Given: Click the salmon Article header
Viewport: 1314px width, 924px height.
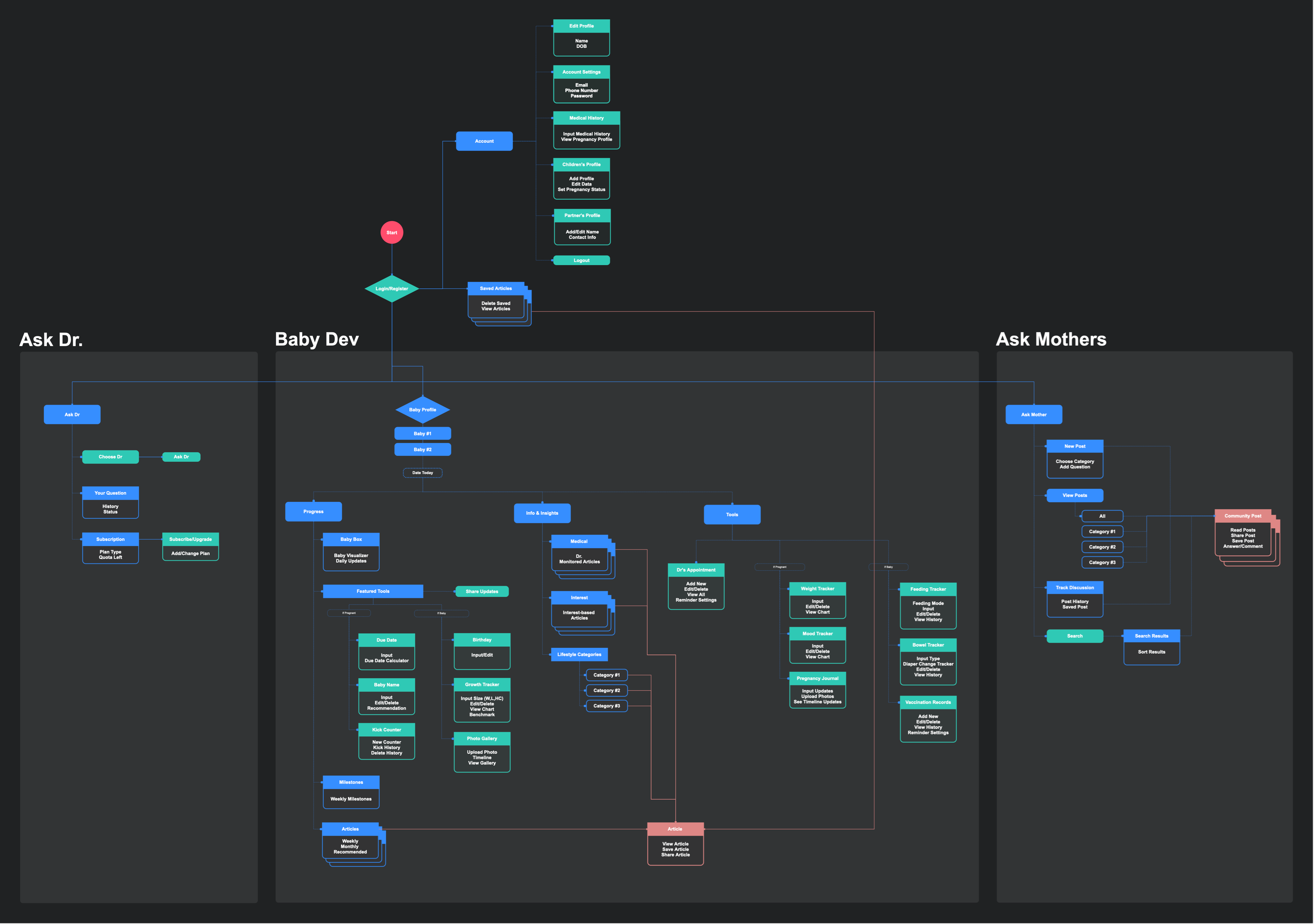Looking at the screenshot, I should pos(675,829).
